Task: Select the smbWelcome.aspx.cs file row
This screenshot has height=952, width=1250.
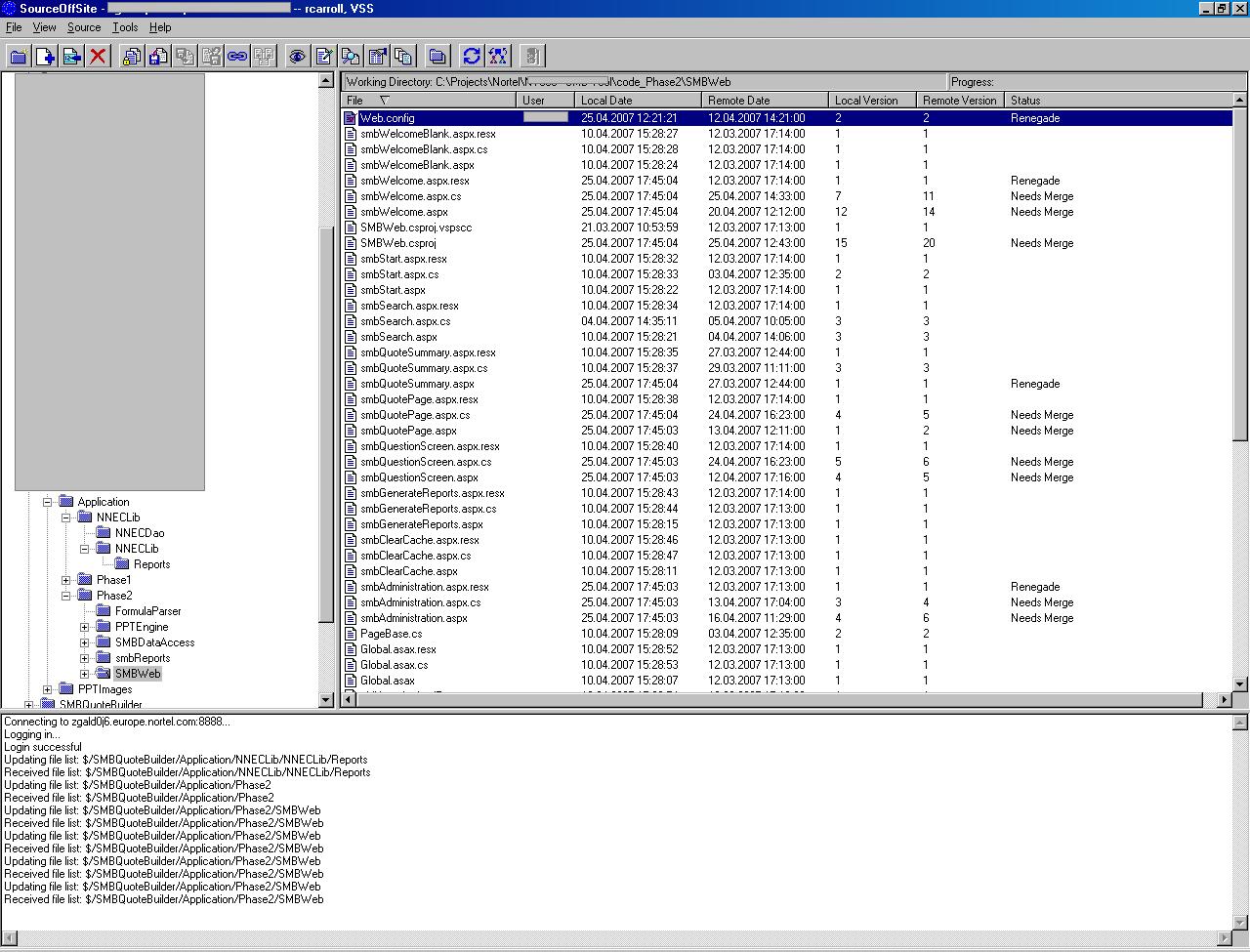Action: click(x=787, y=196)
